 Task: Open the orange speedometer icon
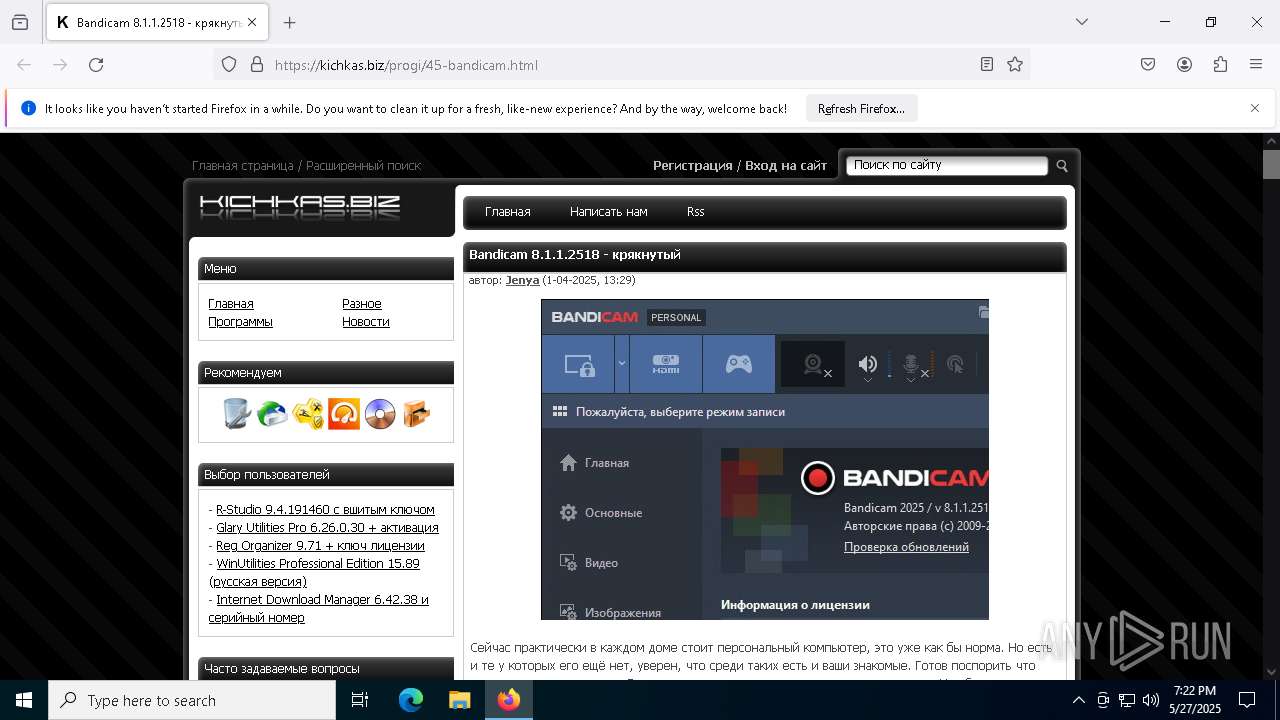[x=344, y=413]
